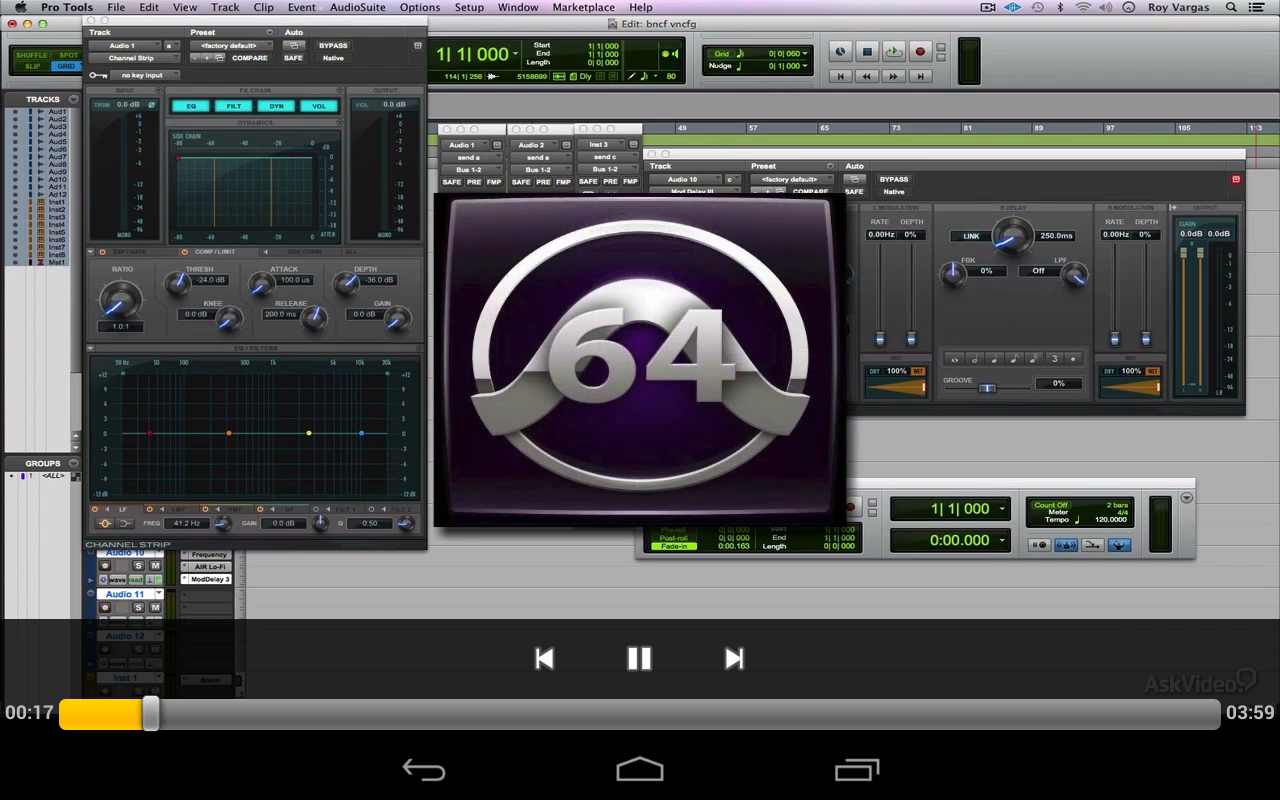Screen dimensions: 1280x800
Task: Open the GROUPS list menu arrow
Action: click(x=71, y=463)
